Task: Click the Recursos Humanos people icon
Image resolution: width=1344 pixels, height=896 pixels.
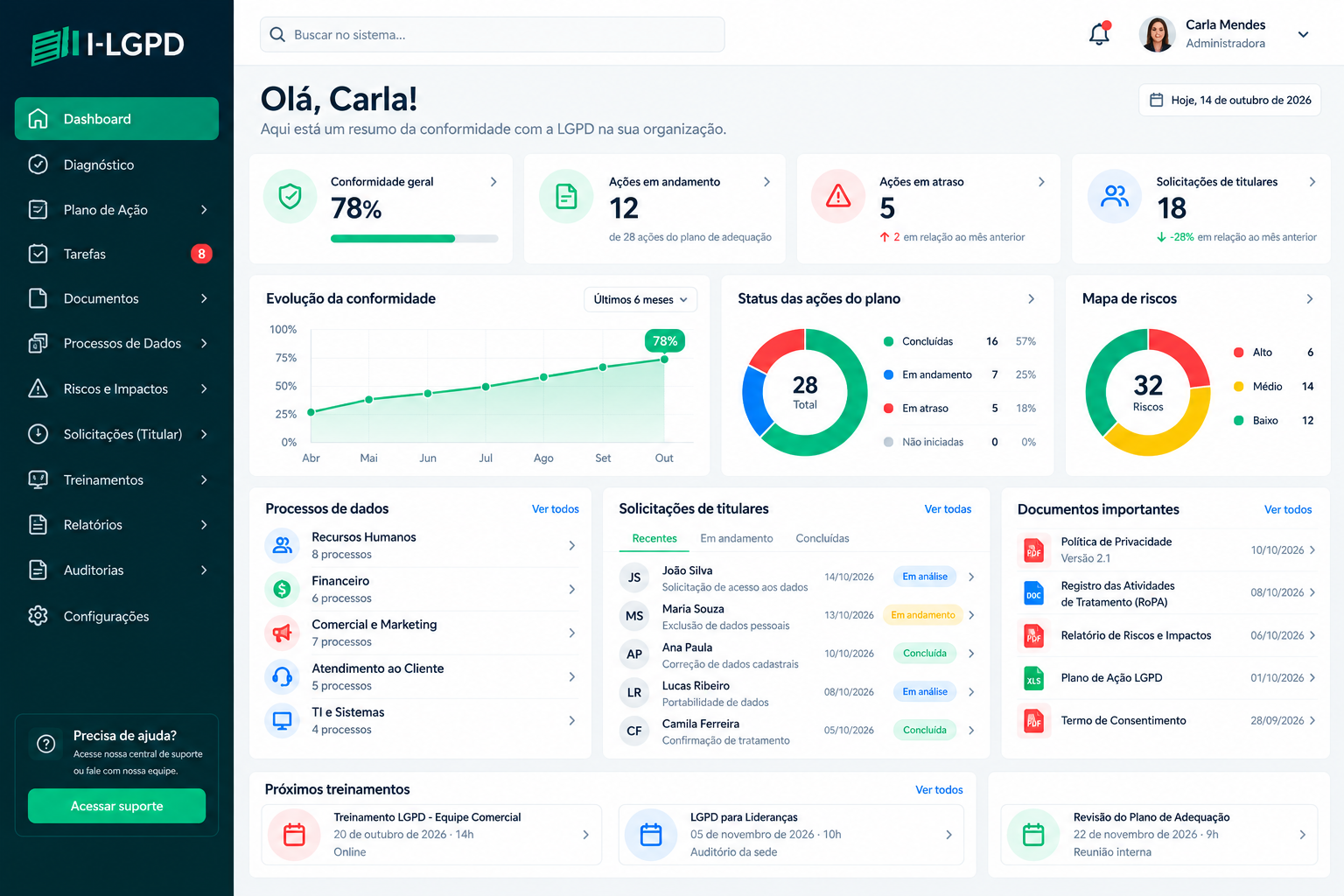Action: pos(283,545)
